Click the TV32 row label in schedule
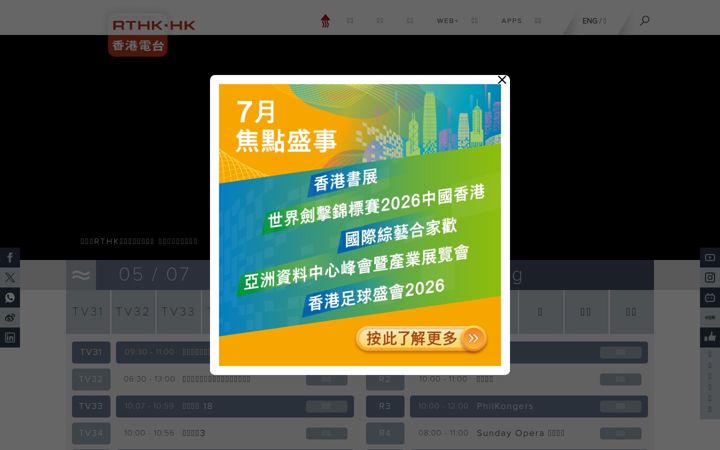The height and width of the screenshot is (450, 720). 91,379
